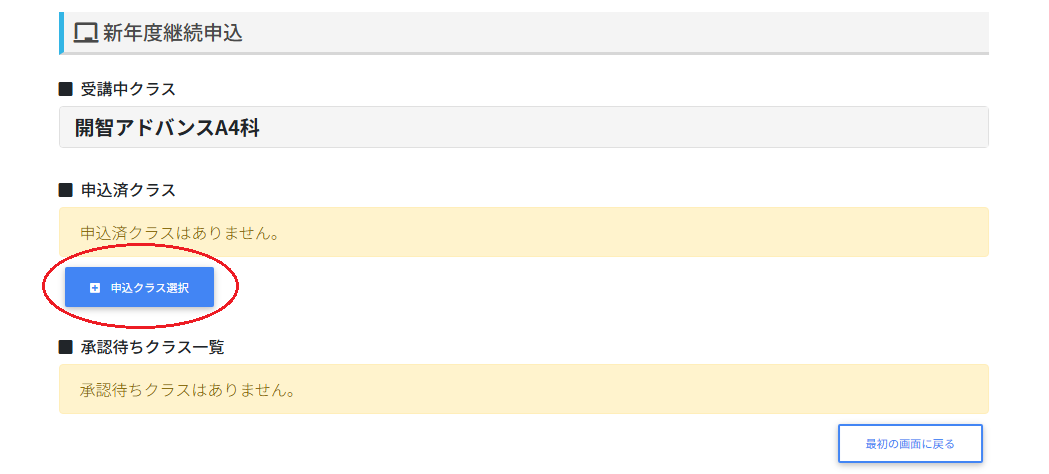Image resolution: width=1049 pixels, height=474 pixels.
Task: Click the square bullet beside 承認待ちクラス一覧
Action: coord(66,347)
